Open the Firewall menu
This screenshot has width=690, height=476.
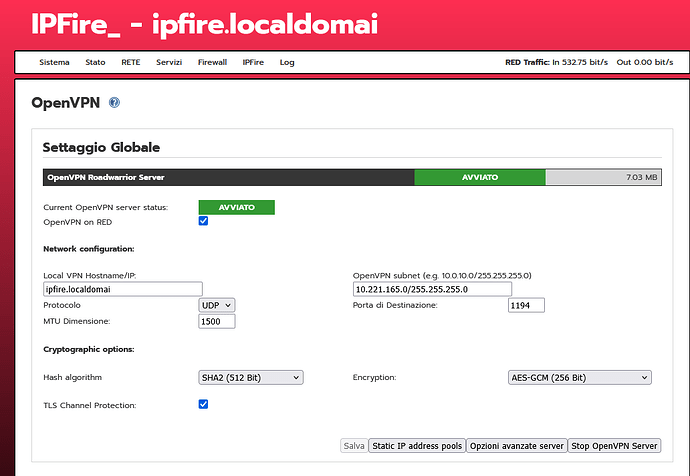coord(212,62)
